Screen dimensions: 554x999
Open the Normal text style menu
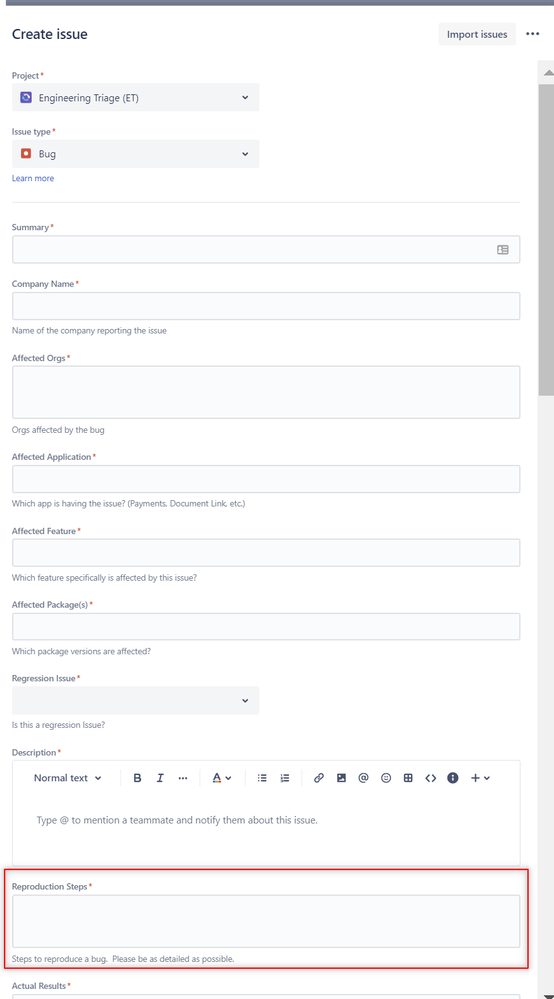click(x=67, y=778)
